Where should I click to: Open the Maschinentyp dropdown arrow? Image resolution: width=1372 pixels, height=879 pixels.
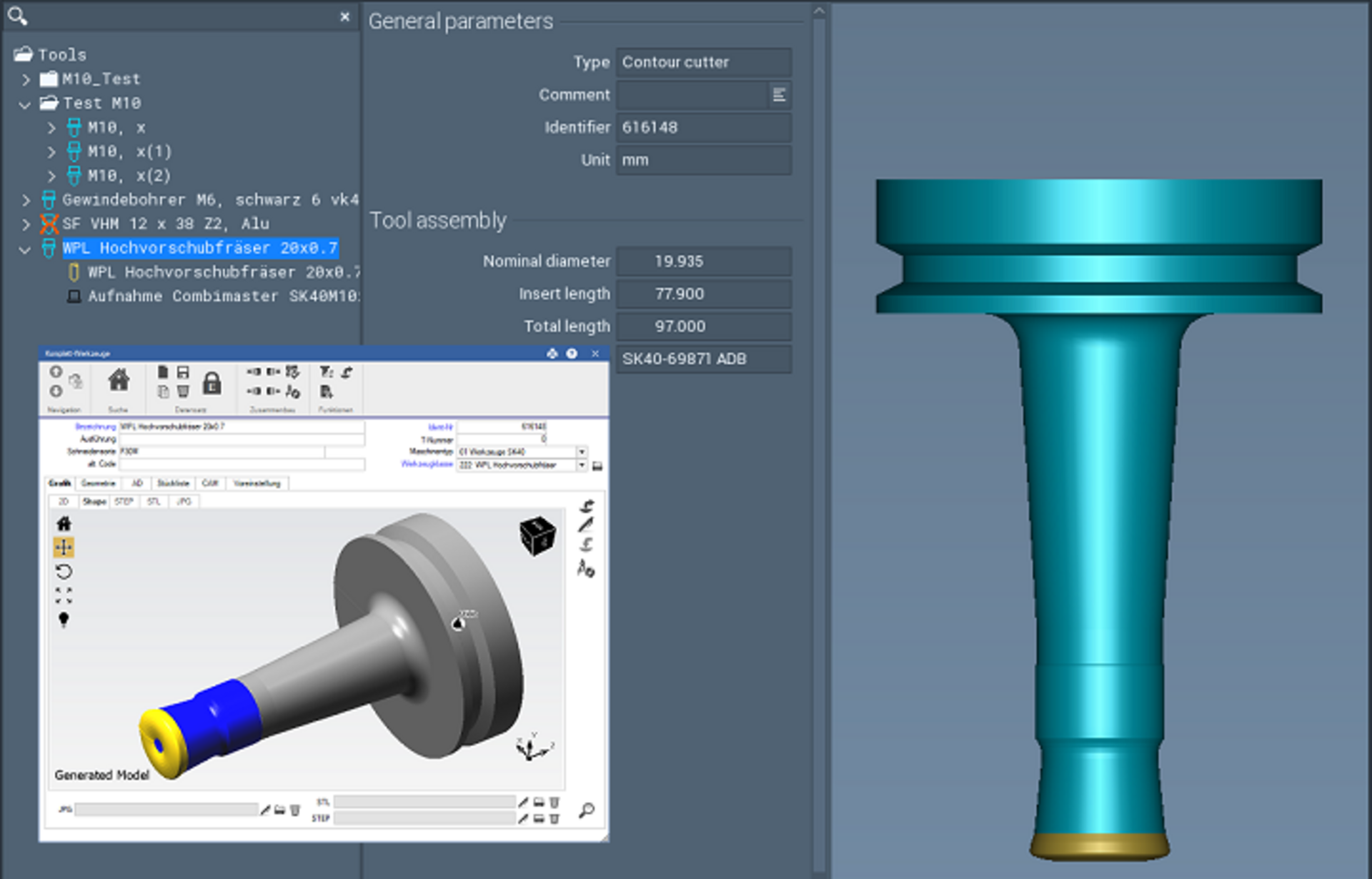[582, 452]
